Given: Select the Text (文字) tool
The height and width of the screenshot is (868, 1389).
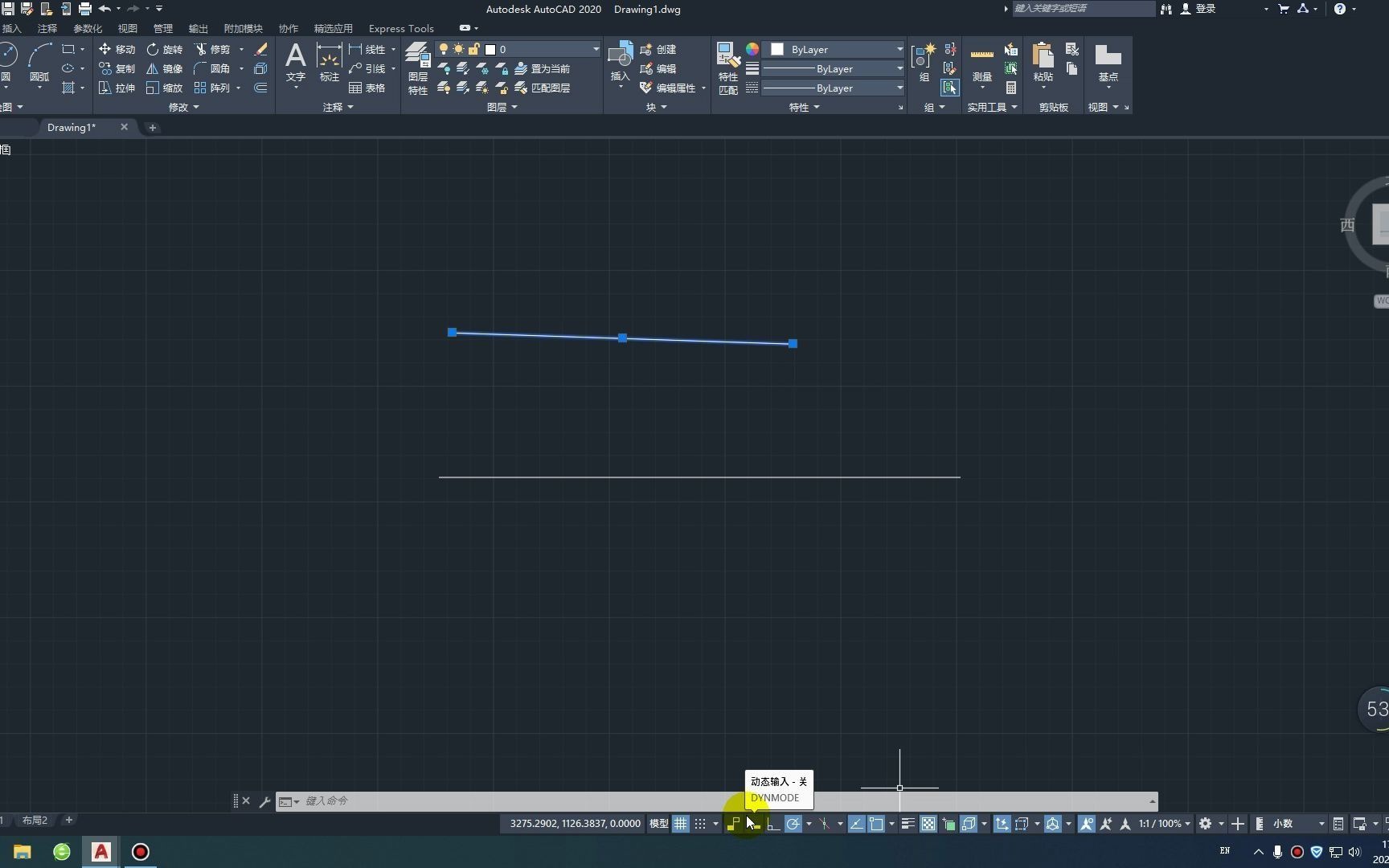Looking at the screenshot, I should pos(296,63).
